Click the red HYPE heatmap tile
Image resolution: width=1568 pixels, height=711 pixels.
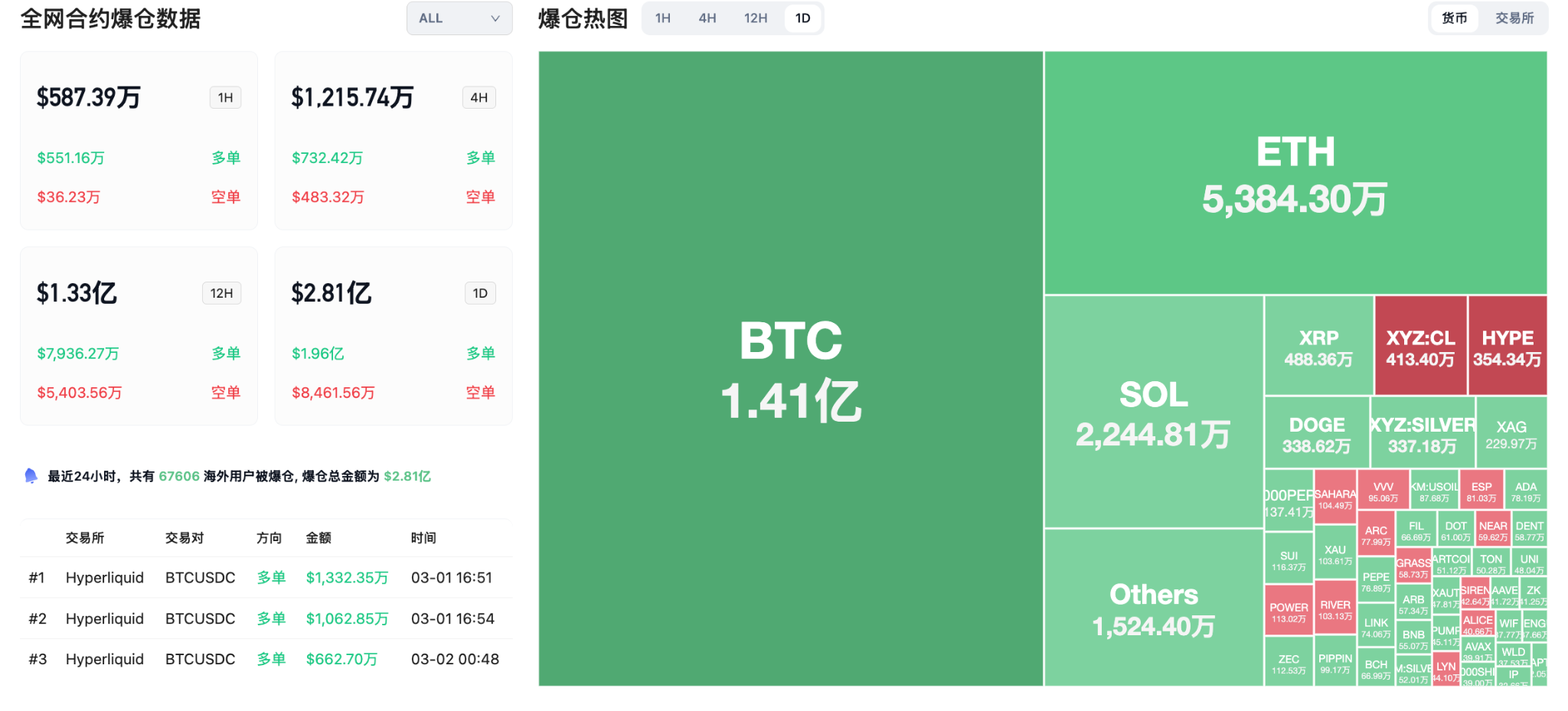1507,346
